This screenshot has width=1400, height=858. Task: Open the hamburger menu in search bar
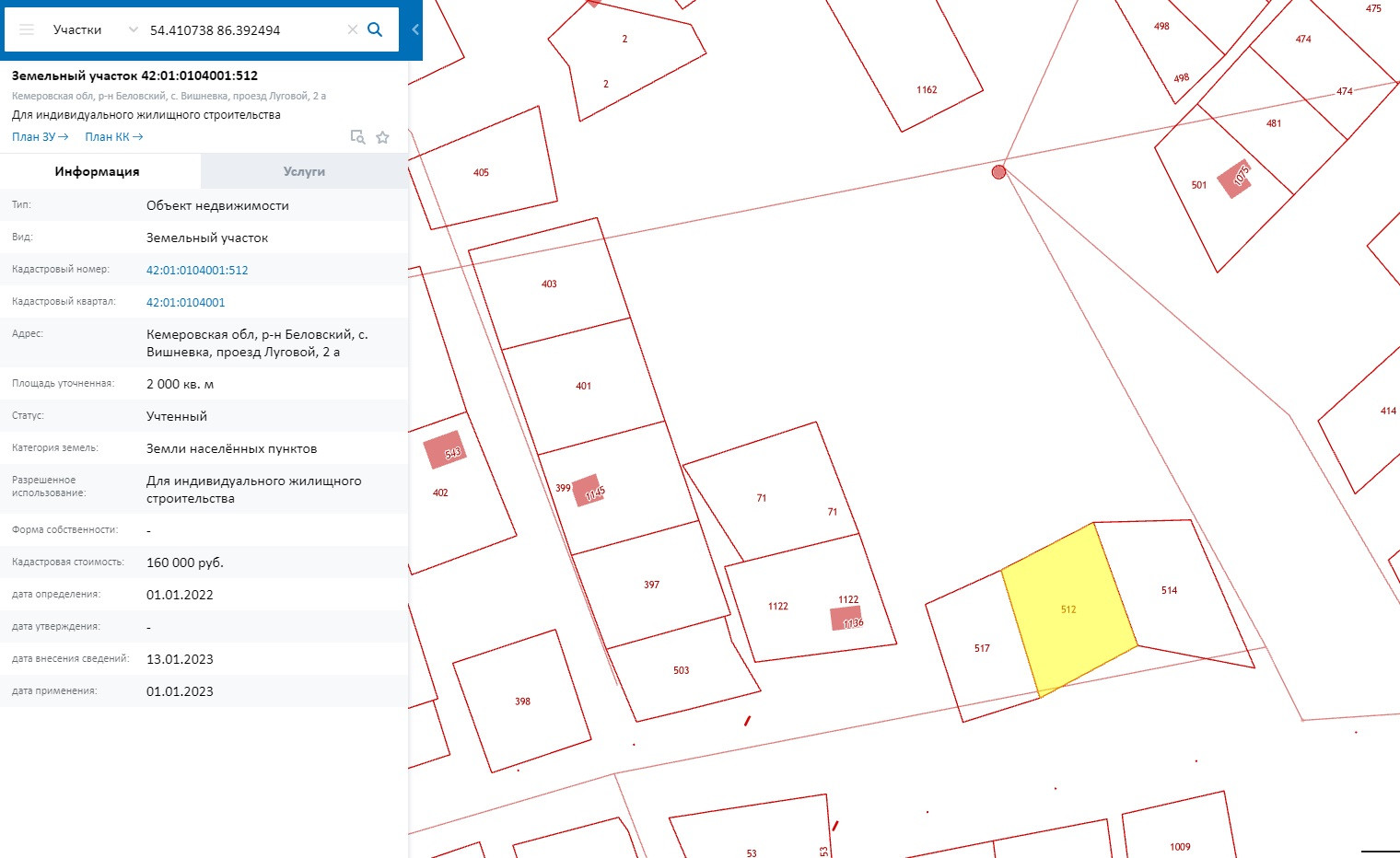[27, 29]
